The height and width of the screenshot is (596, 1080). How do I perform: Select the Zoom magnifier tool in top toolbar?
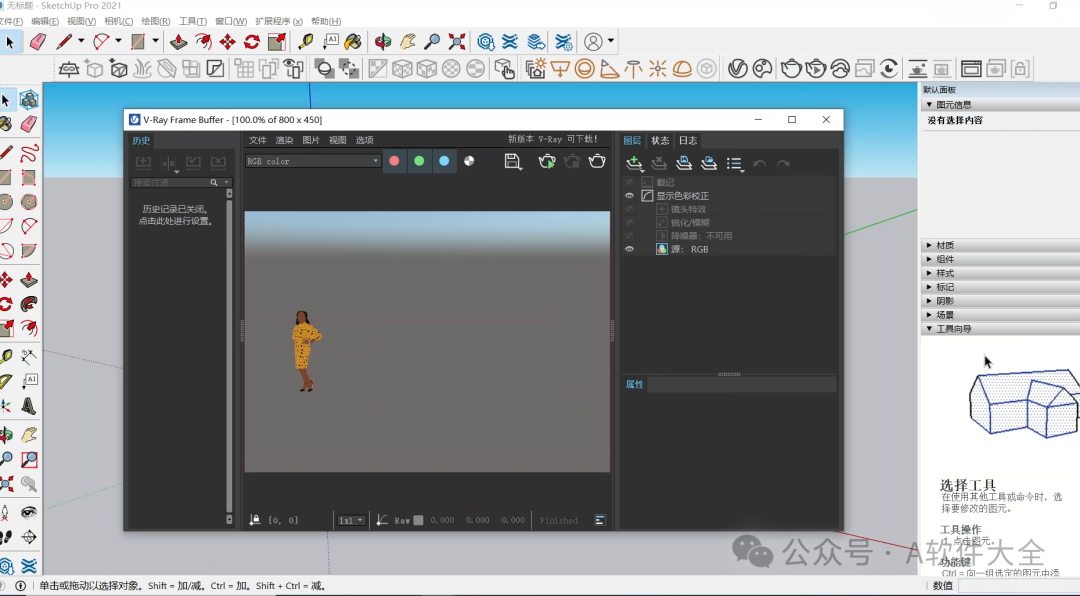432,42
